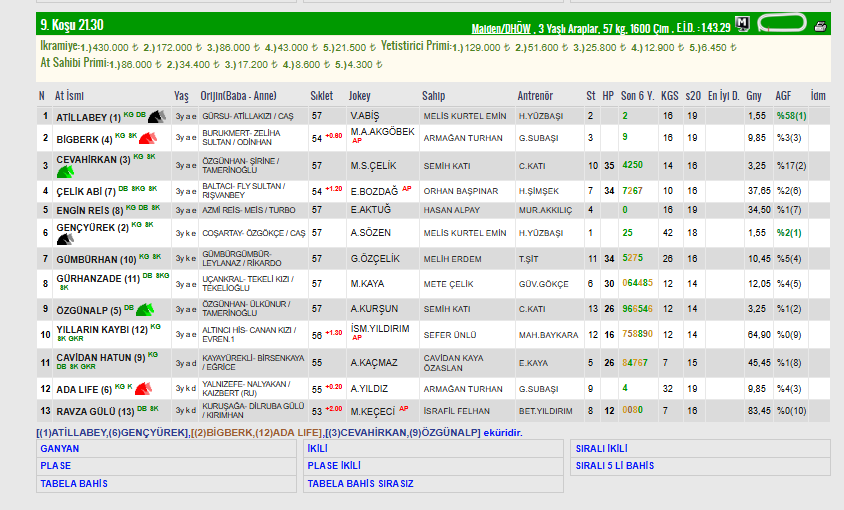
Task: Click jockey M.A.AKGÖBEK name
Action: pyautogui.click(x=383, y=131)
